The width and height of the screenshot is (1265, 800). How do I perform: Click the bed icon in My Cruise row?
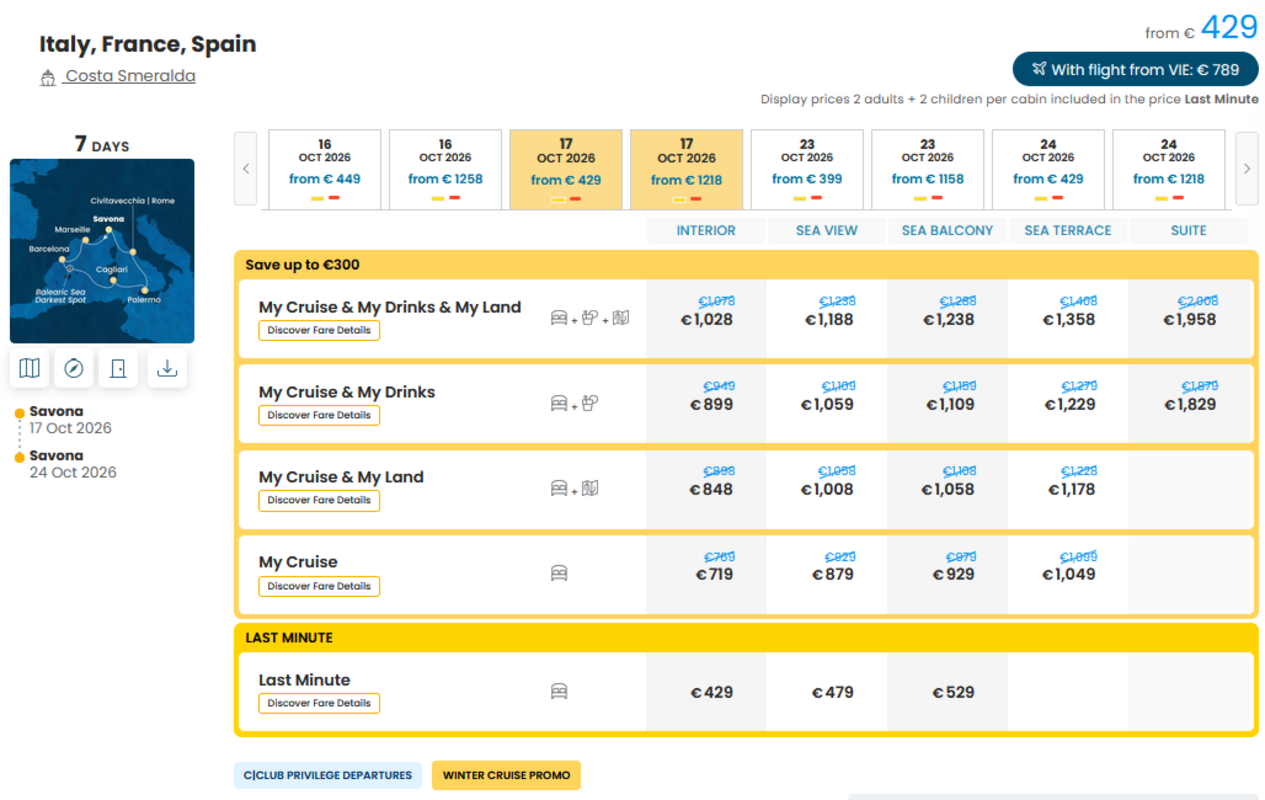pyautogui.click(x=559, y=573)
